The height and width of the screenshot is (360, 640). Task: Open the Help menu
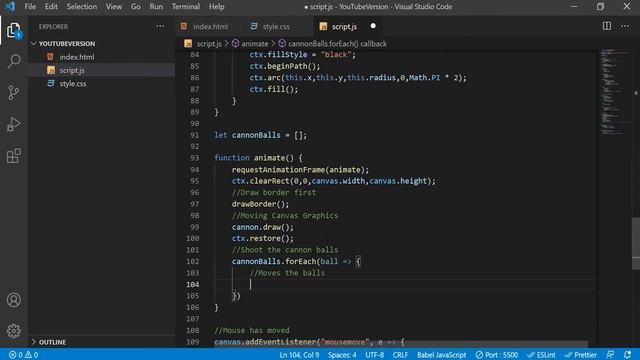click(x=216, y=7)
